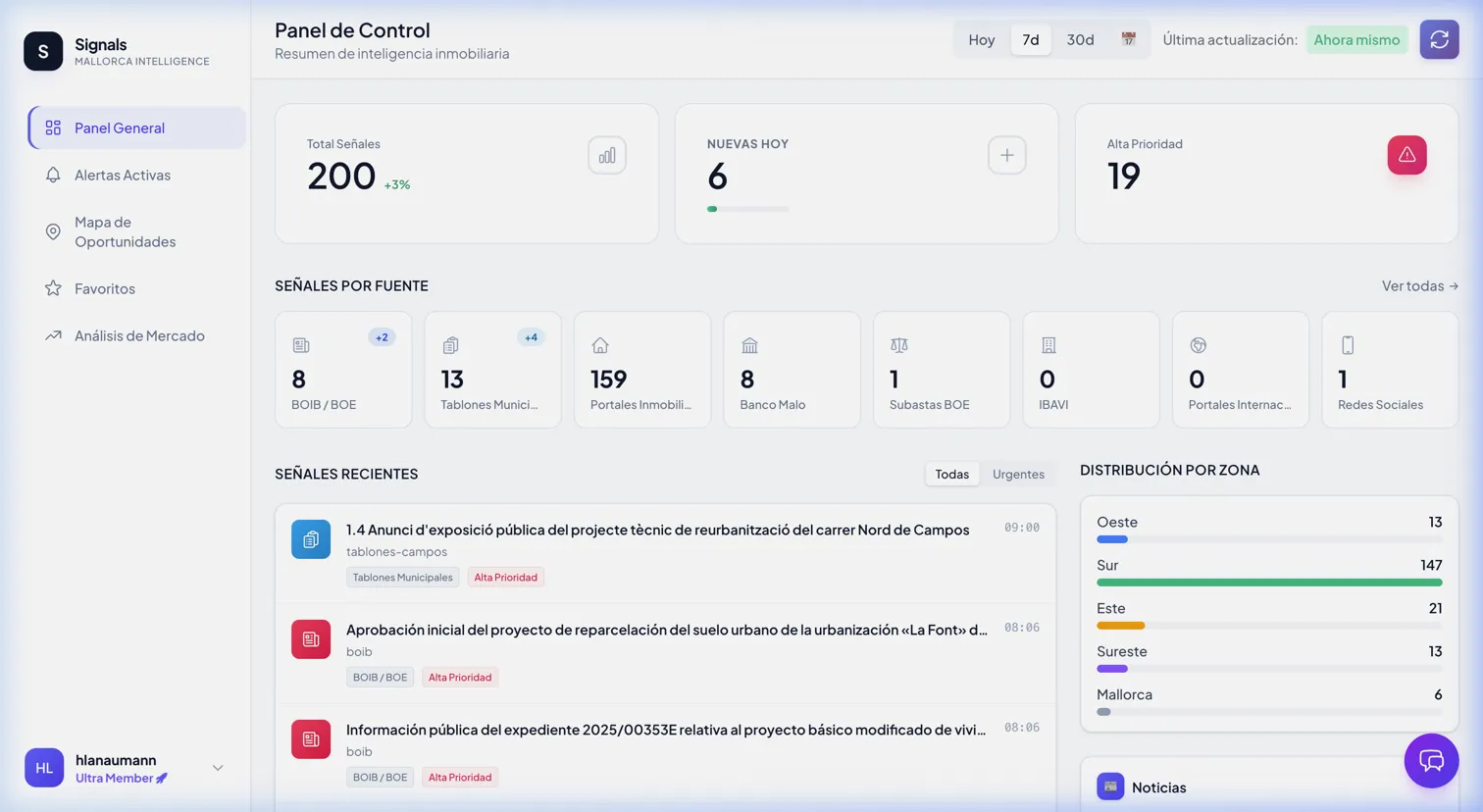This screenshot has height=812, width=1483.
Task: Toggle the Hoy time range
Action: pyautogui.click(x=981, y=39)
